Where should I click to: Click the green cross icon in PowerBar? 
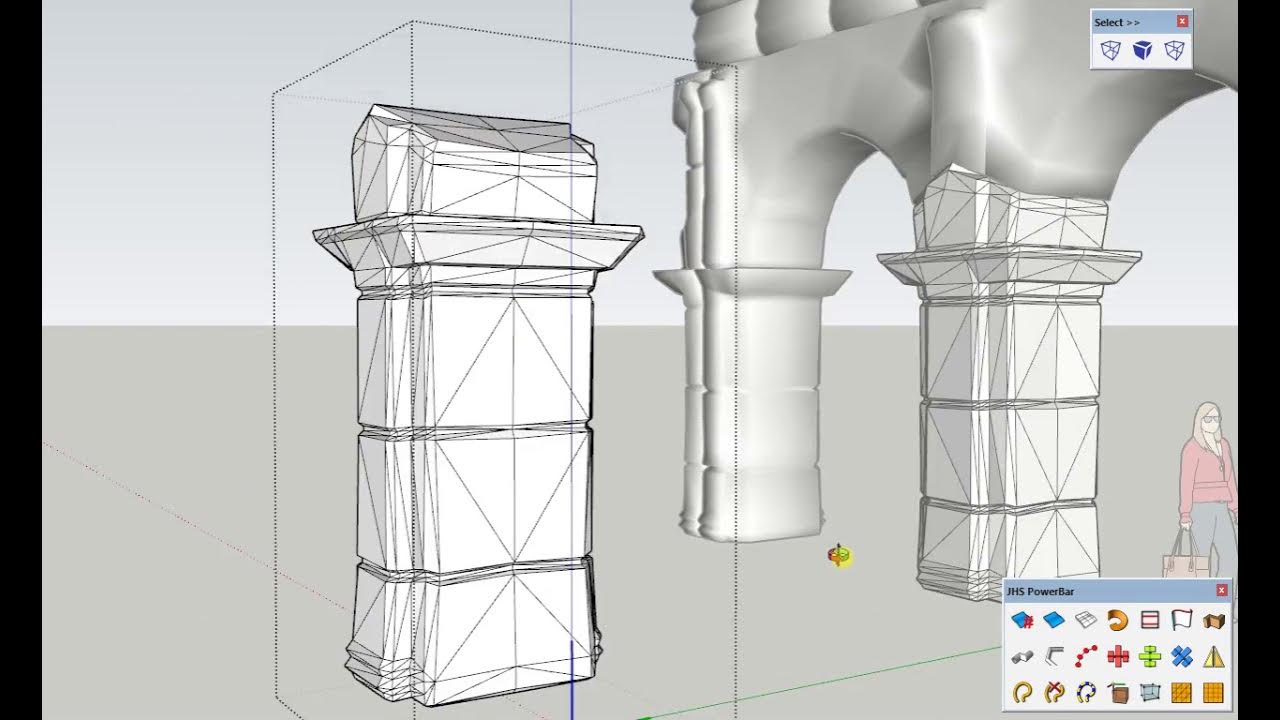click(x=1150, y=657)
